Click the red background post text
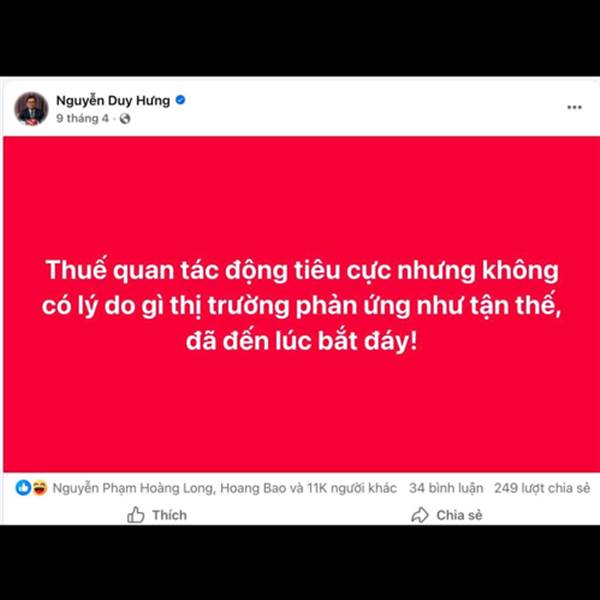This screenshot has width=600, height=600. point(302,305)
